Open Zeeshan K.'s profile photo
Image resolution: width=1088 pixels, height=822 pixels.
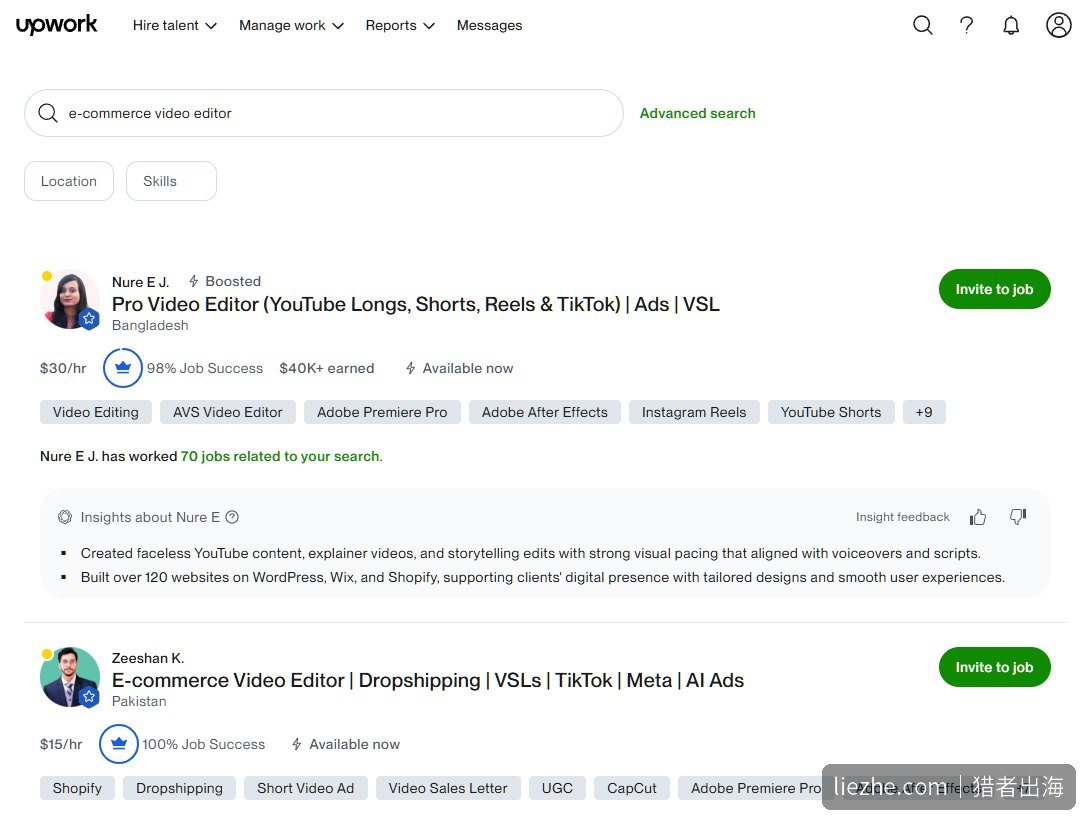tap(69, 677)
